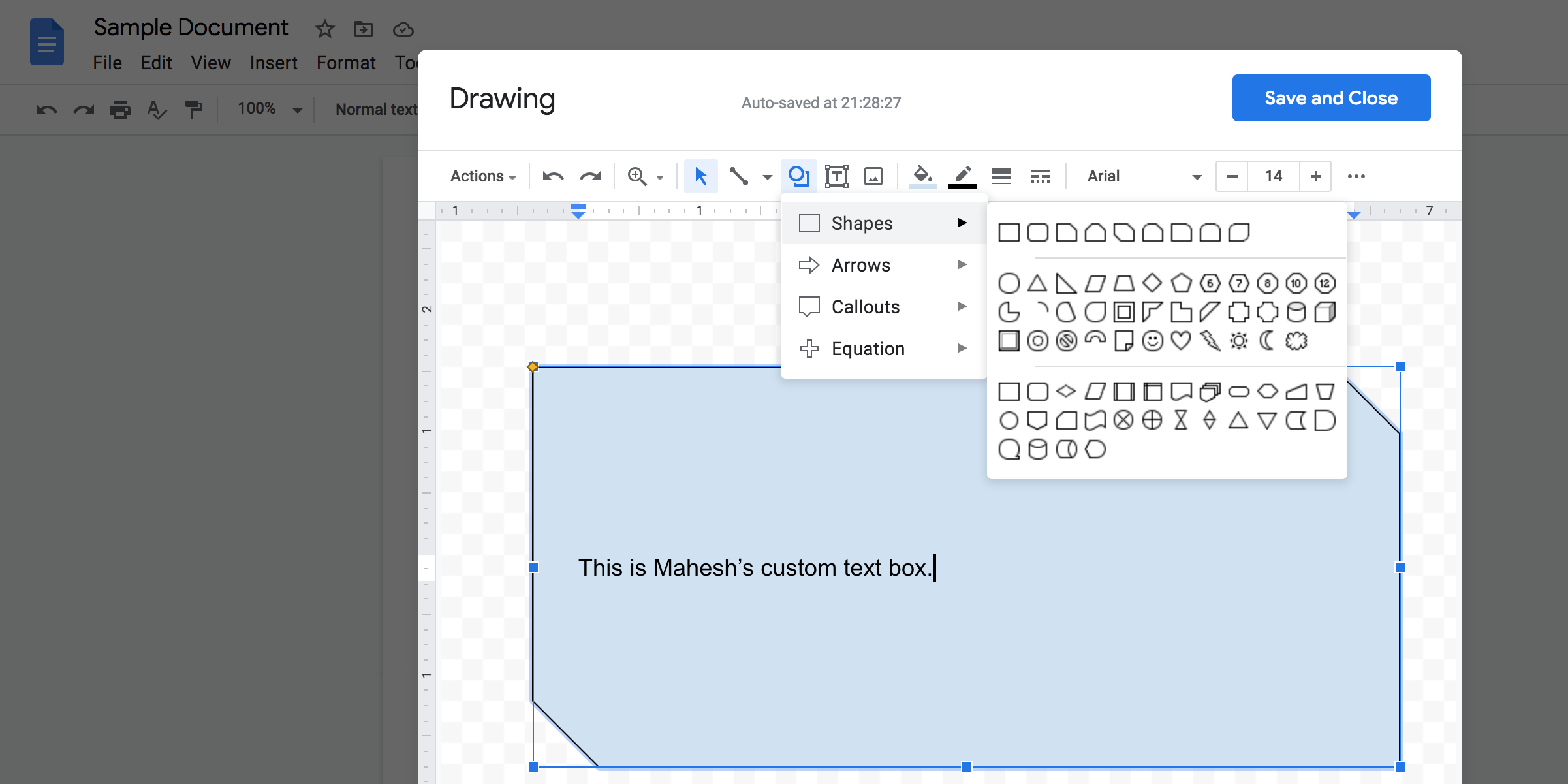Select the fill color tool
This screenshot has width=1568, height=784.
click(921, 176)
